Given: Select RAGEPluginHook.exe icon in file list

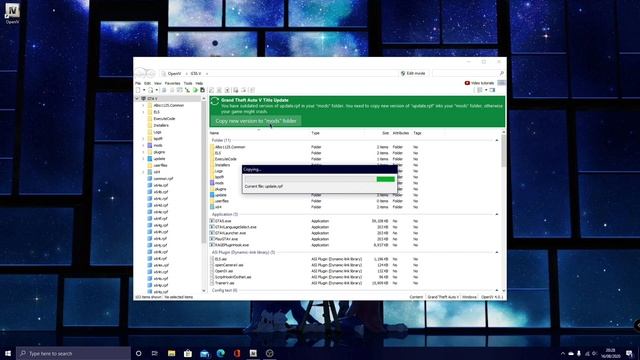Looking at the screenshot, I should pyautogui.click(x=212, y=245).
